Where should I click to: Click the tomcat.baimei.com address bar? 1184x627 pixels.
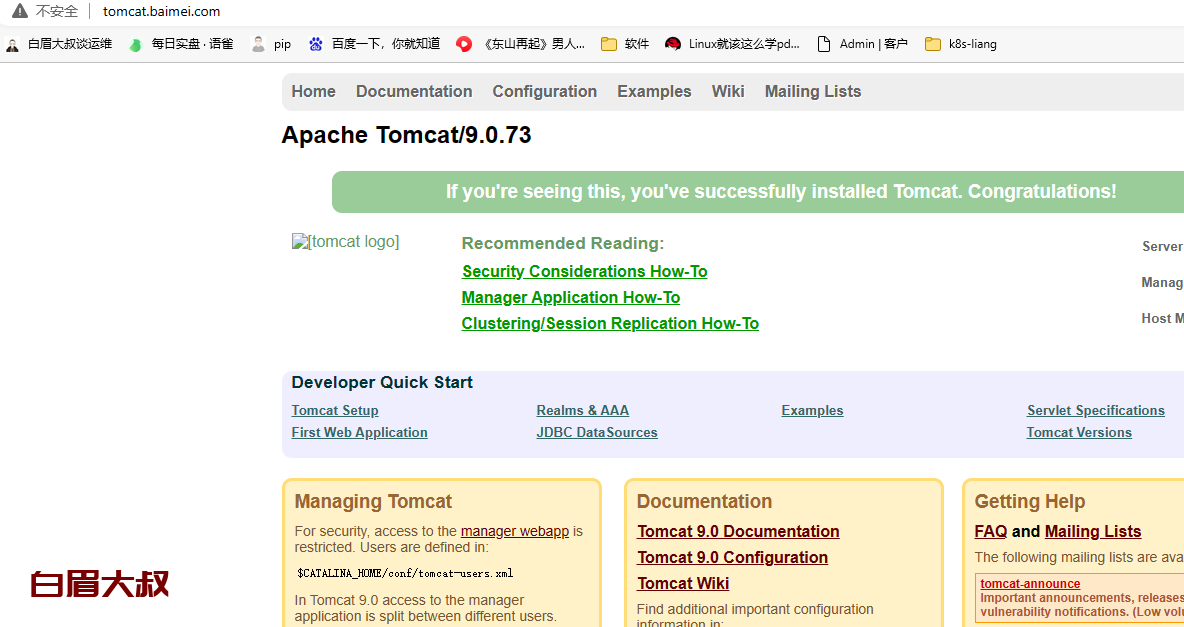tap(162, 11)
